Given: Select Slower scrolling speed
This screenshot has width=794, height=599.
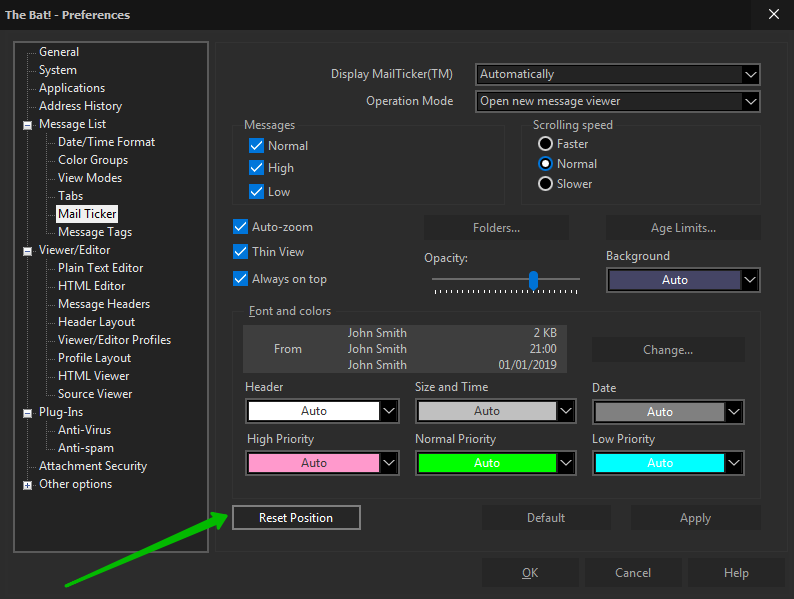Looking at the screenshot, I should (545, 183).
